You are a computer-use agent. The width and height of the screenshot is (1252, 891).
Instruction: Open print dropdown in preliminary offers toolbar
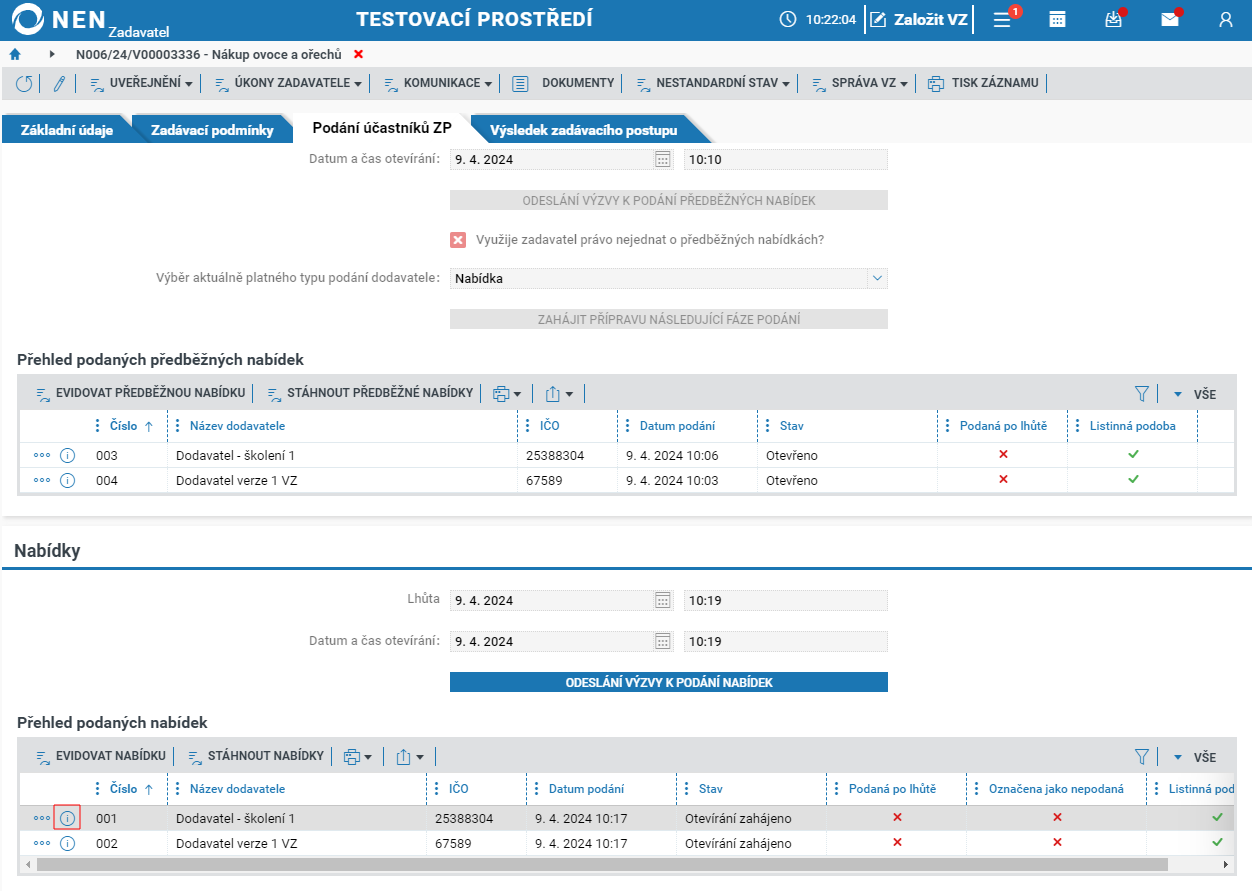507,394
